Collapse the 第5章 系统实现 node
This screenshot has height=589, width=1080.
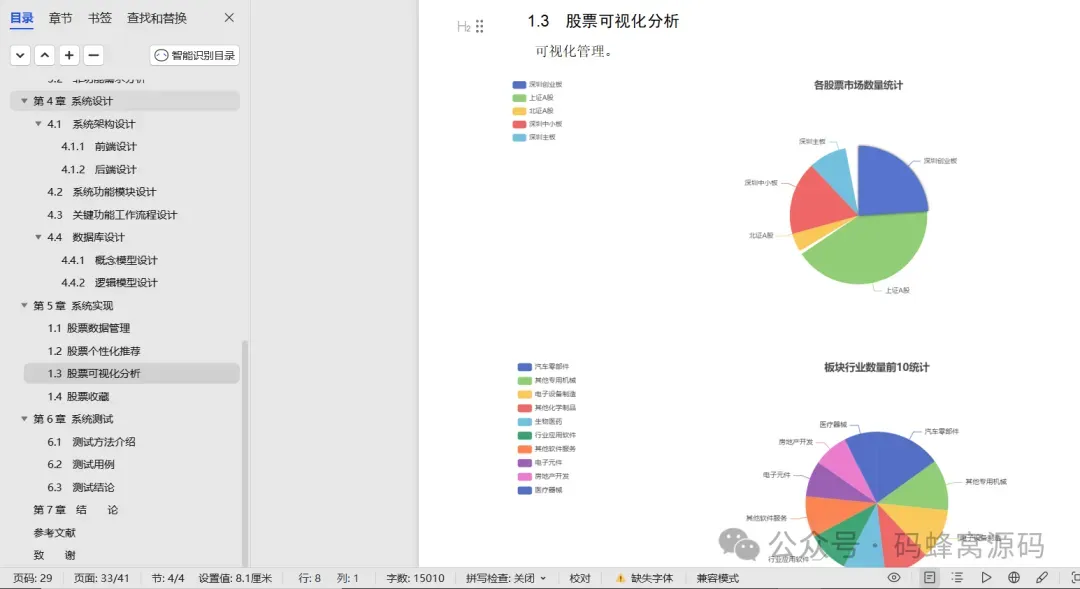click(24, 305)
